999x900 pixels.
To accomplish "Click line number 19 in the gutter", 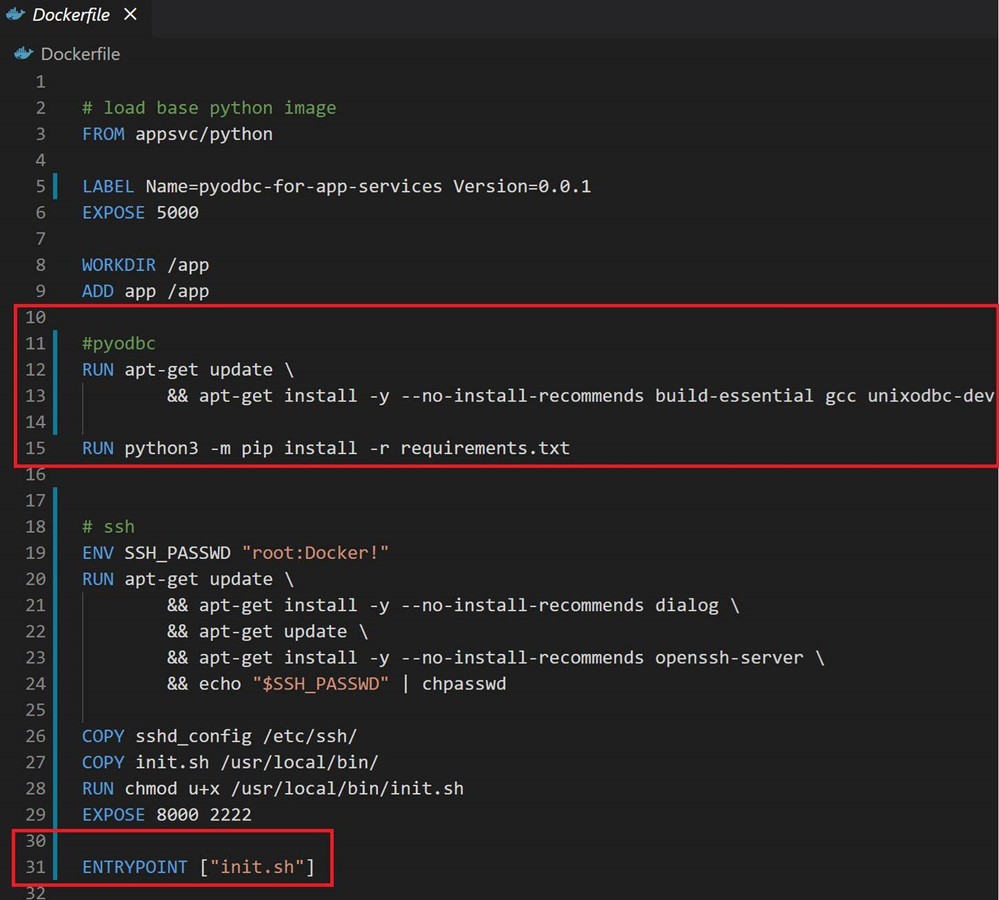I will [36, 553].
